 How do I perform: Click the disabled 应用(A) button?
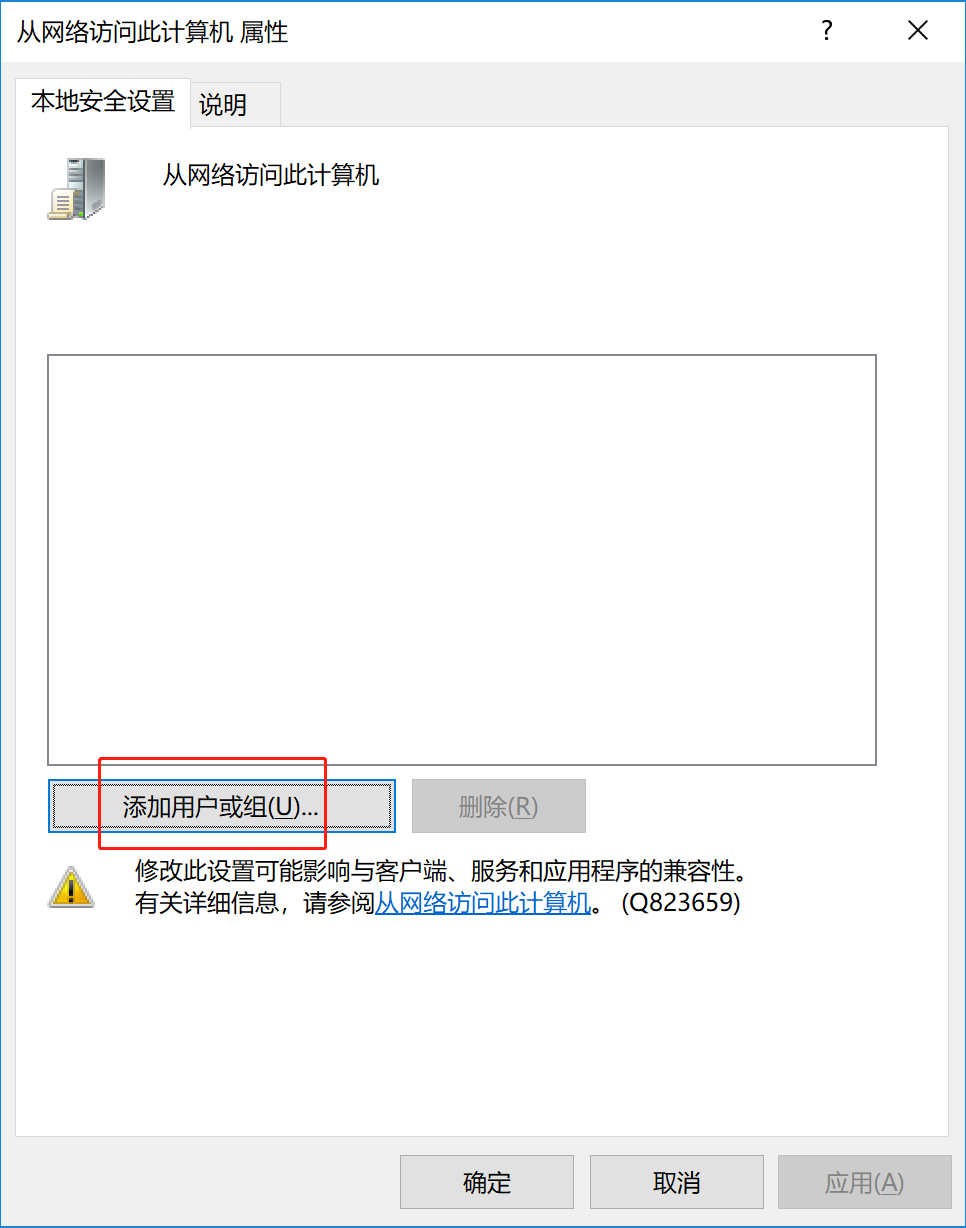(865, 1183)
